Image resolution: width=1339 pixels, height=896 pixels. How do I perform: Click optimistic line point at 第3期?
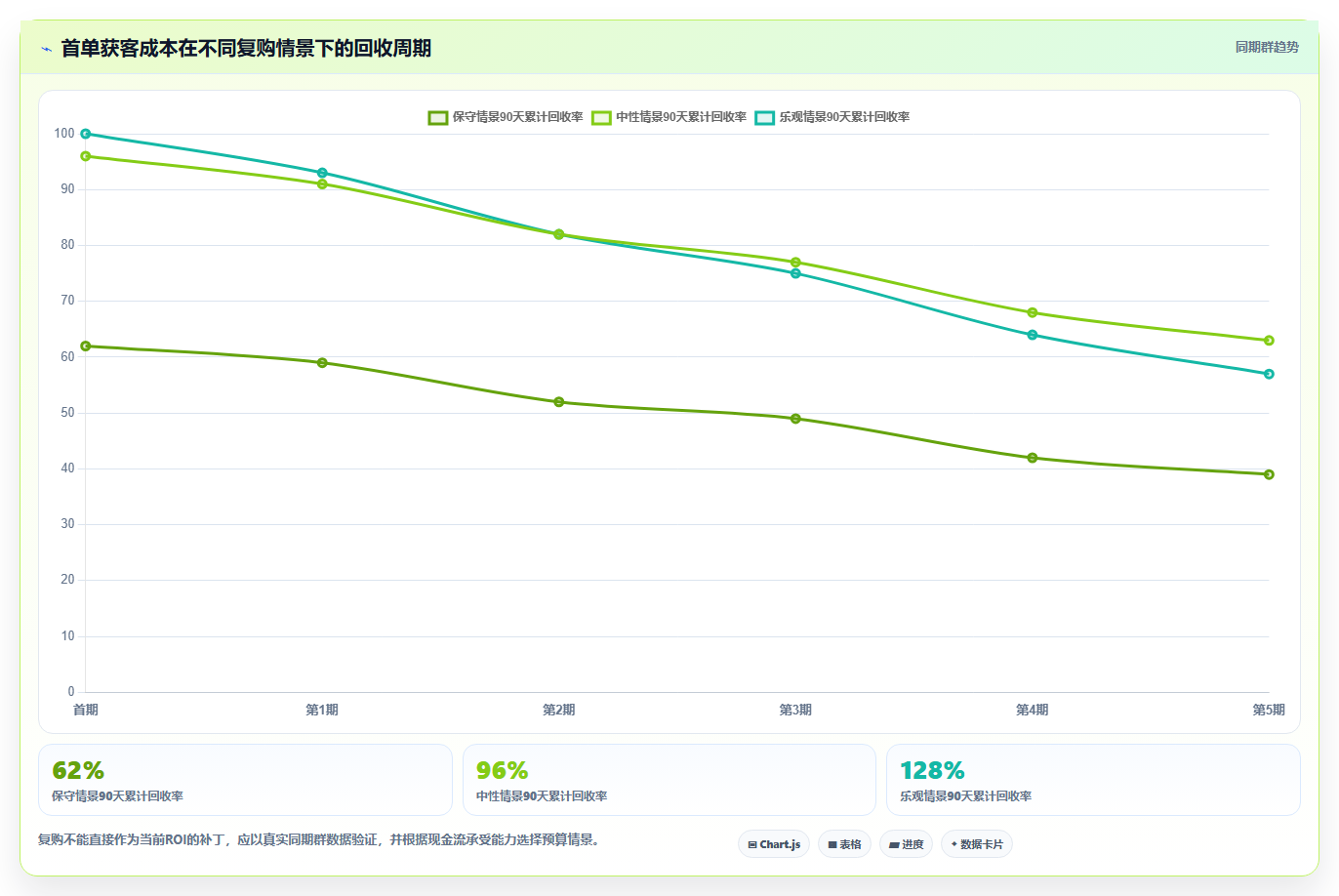(x=795, y=273)
